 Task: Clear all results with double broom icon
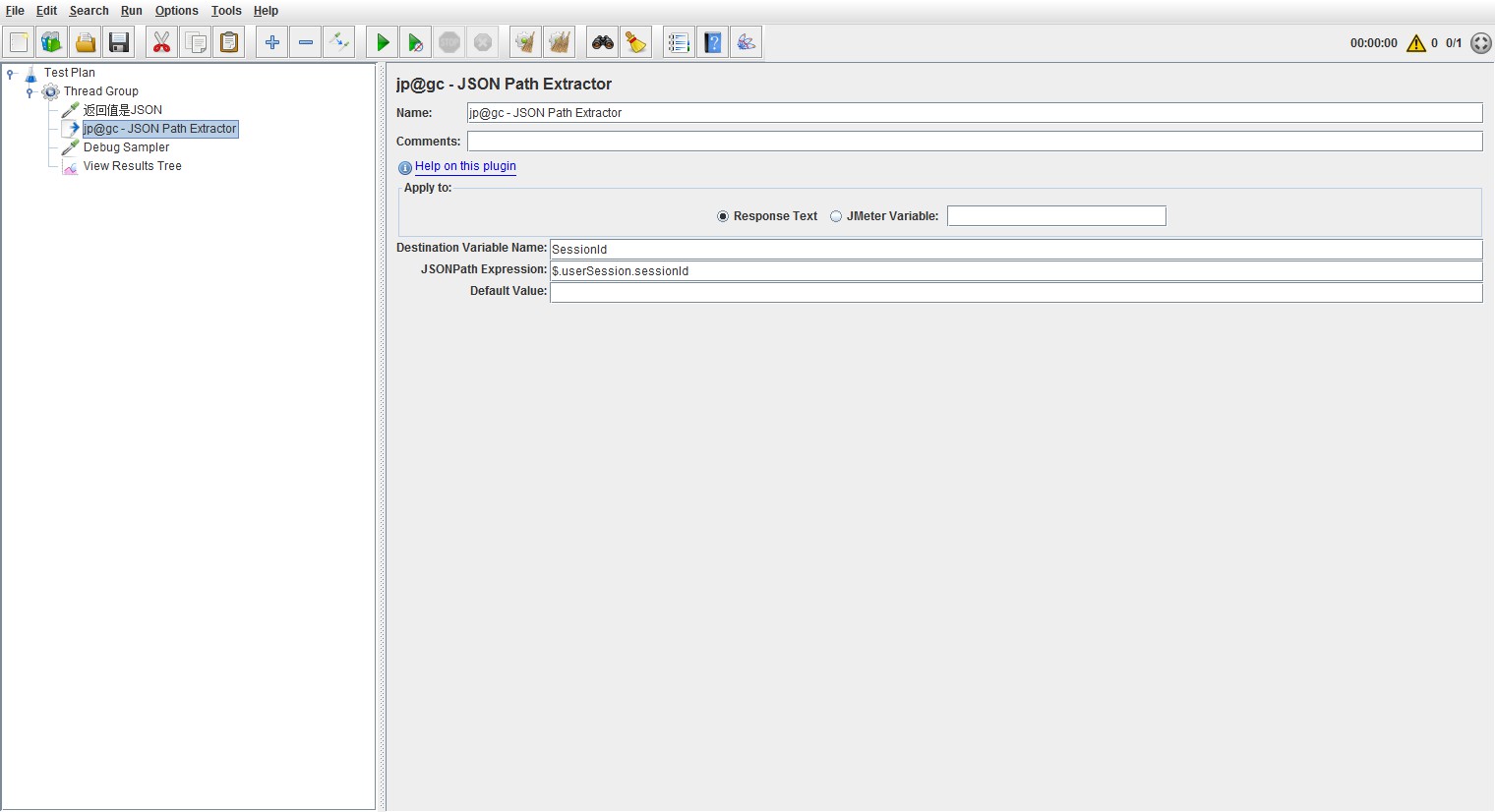[x=560, y=42]
